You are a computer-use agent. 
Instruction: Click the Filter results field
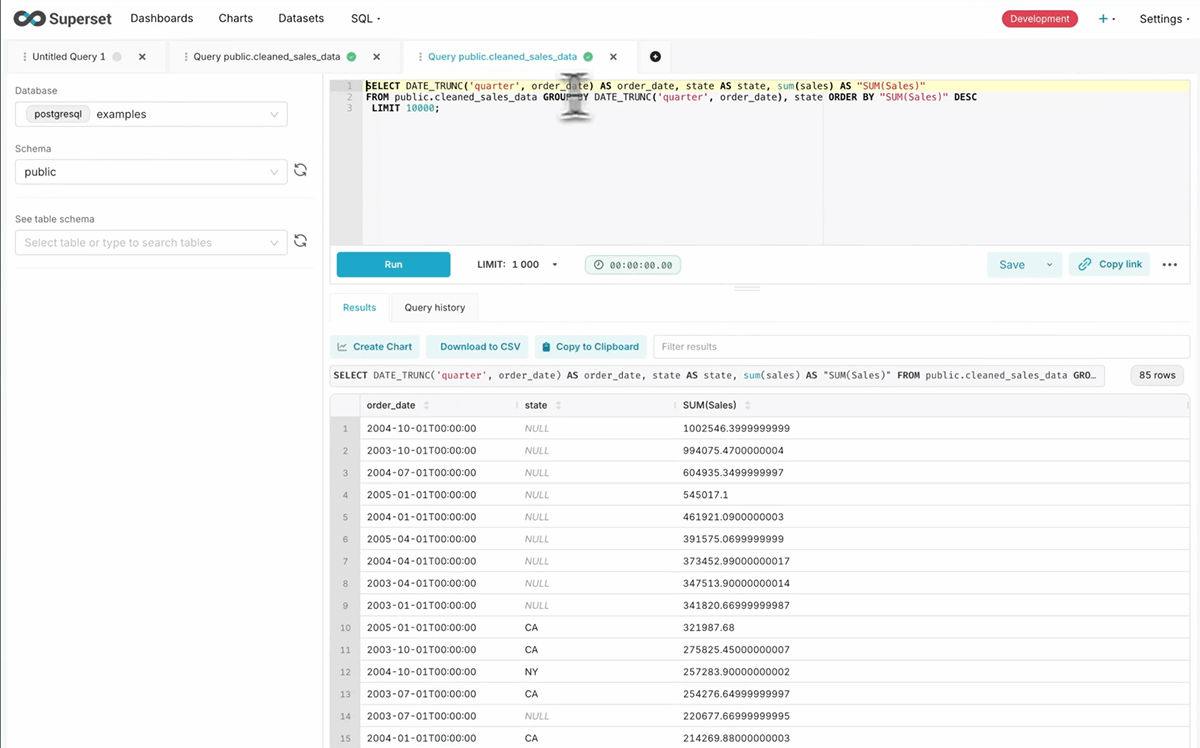coord(920,347)
